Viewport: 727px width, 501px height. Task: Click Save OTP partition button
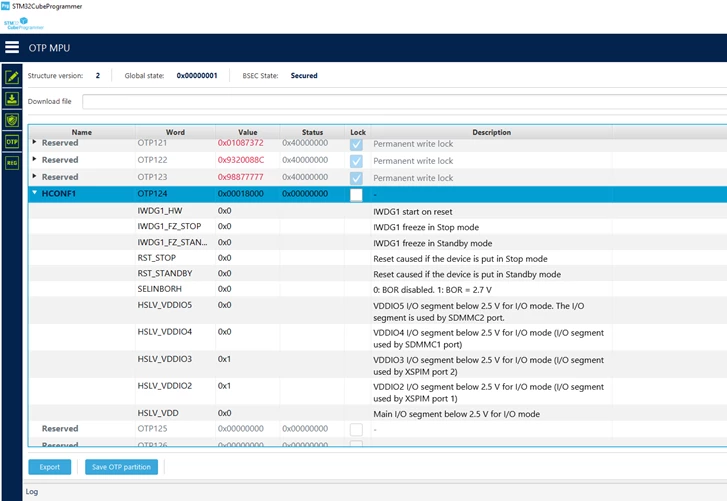pyautogui.click(x=121, y=467)
